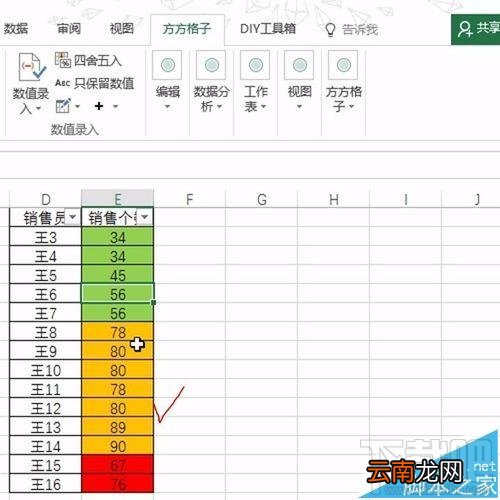Click cell containing 王12
This screenshot has height=500, width=500.
click(x=46, y=408)
